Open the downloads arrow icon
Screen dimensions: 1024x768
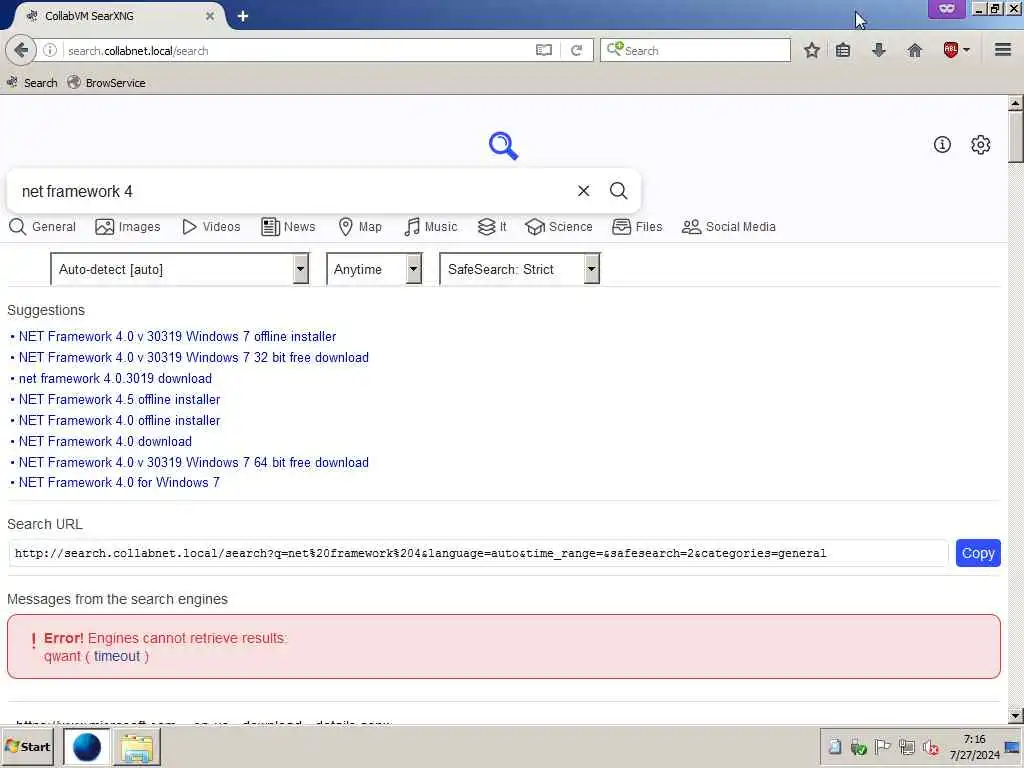point(878,50)
